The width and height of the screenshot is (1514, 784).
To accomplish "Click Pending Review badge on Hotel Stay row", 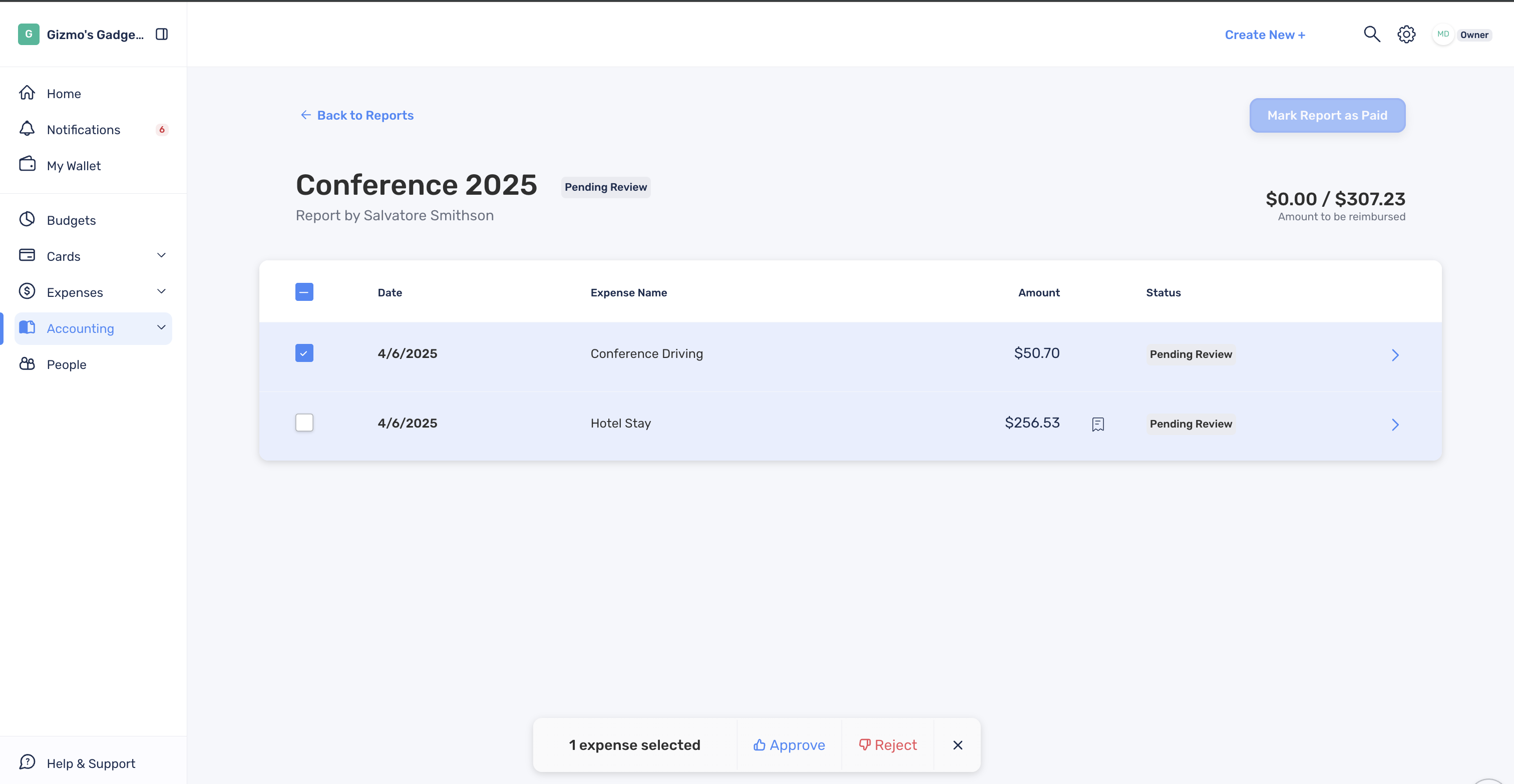I will coord(1191,424).
